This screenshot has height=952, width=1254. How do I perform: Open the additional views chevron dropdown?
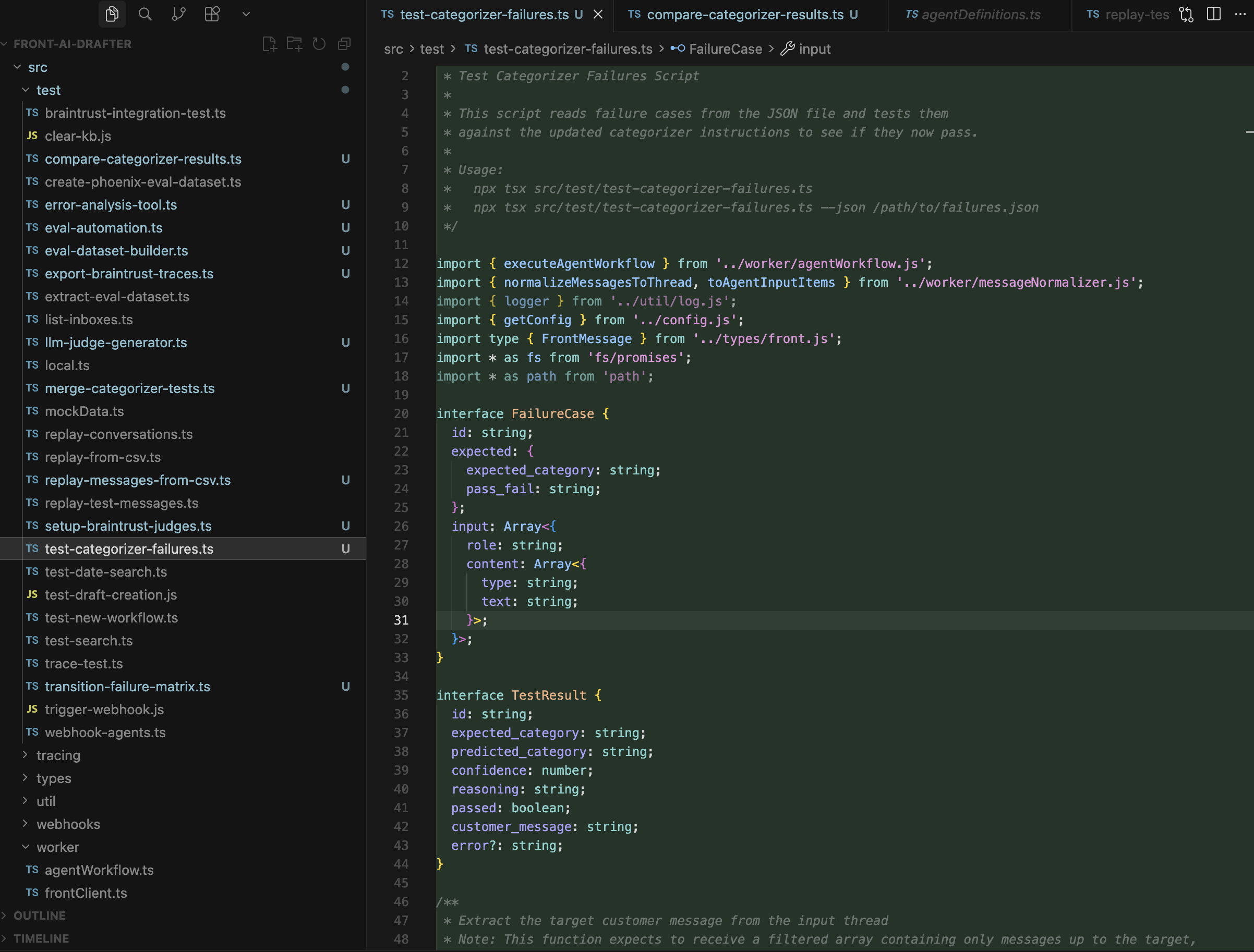[246, 14]
